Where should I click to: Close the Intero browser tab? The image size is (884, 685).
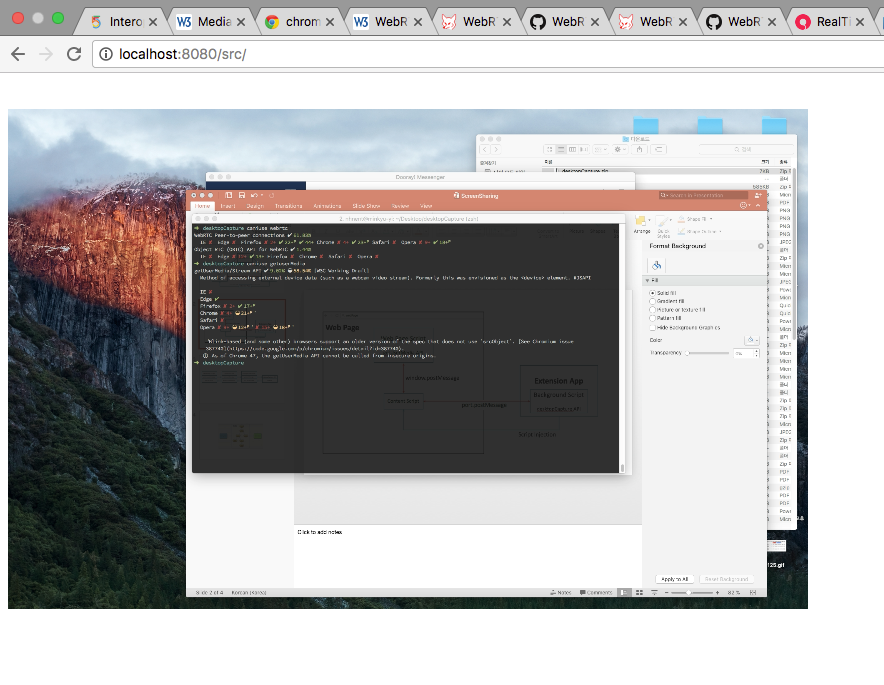click(153, 22)
